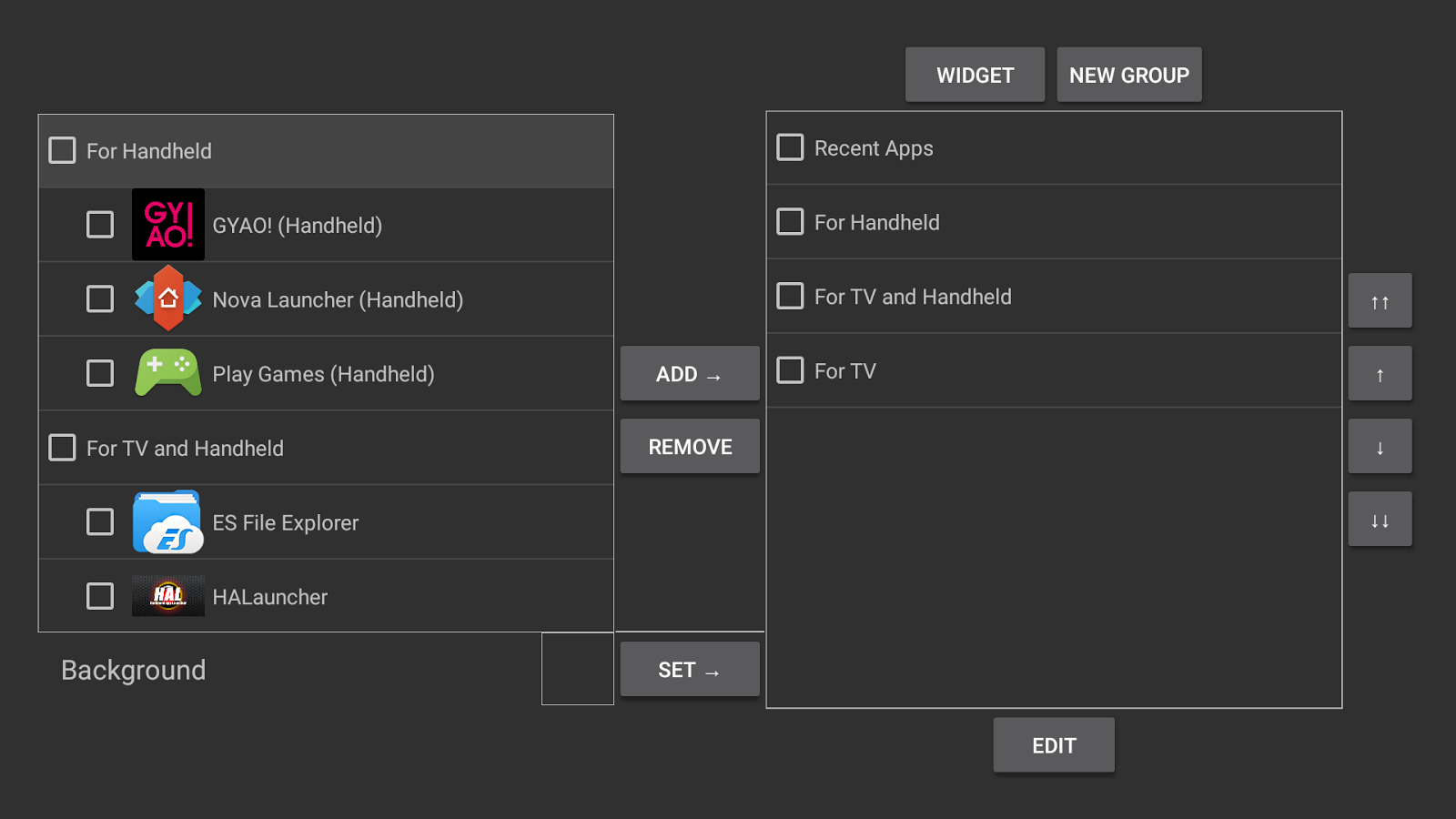Click the HALauncher app icon
Screen dimensions: 1456x819
coord(168,596)
